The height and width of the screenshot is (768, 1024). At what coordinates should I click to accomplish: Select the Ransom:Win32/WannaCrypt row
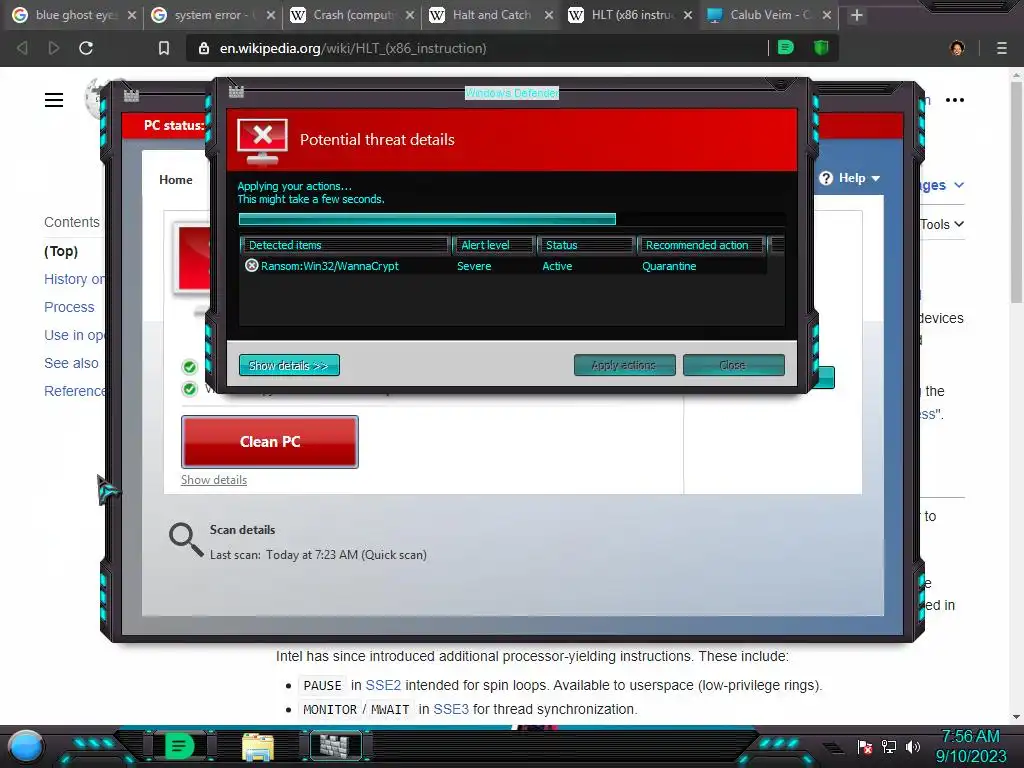(x=503, y=266)
